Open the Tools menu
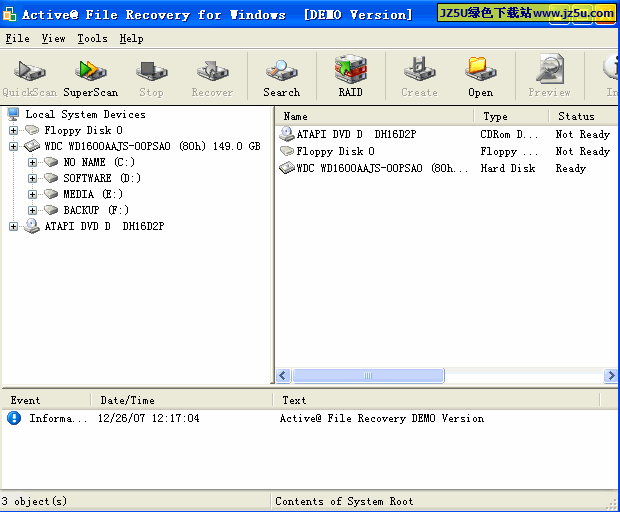Viewport: 620px width, 512px height. point(93,39)
